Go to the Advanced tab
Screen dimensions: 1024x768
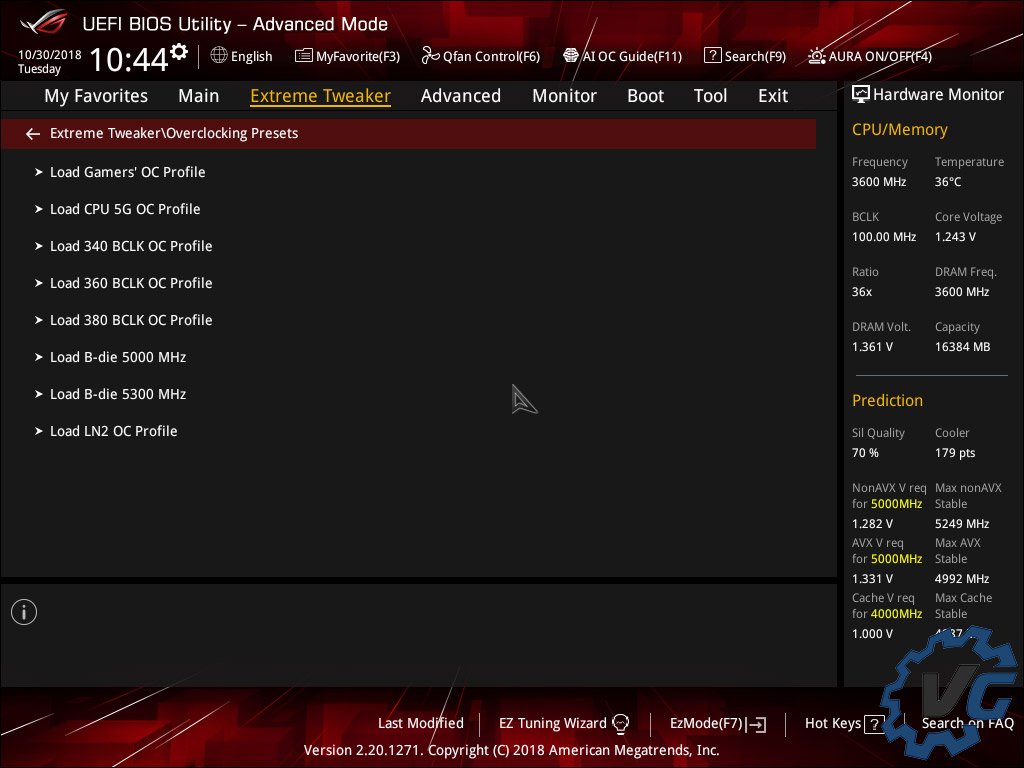(461, 96)
